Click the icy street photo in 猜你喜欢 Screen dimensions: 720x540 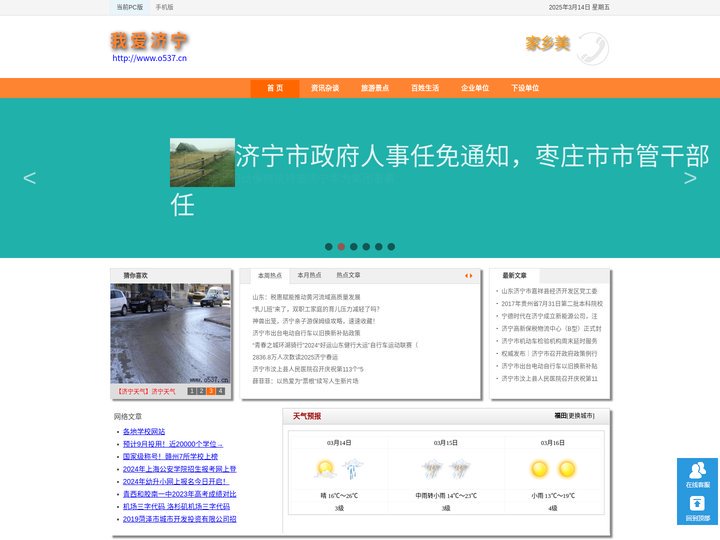[x=170, y=333]
